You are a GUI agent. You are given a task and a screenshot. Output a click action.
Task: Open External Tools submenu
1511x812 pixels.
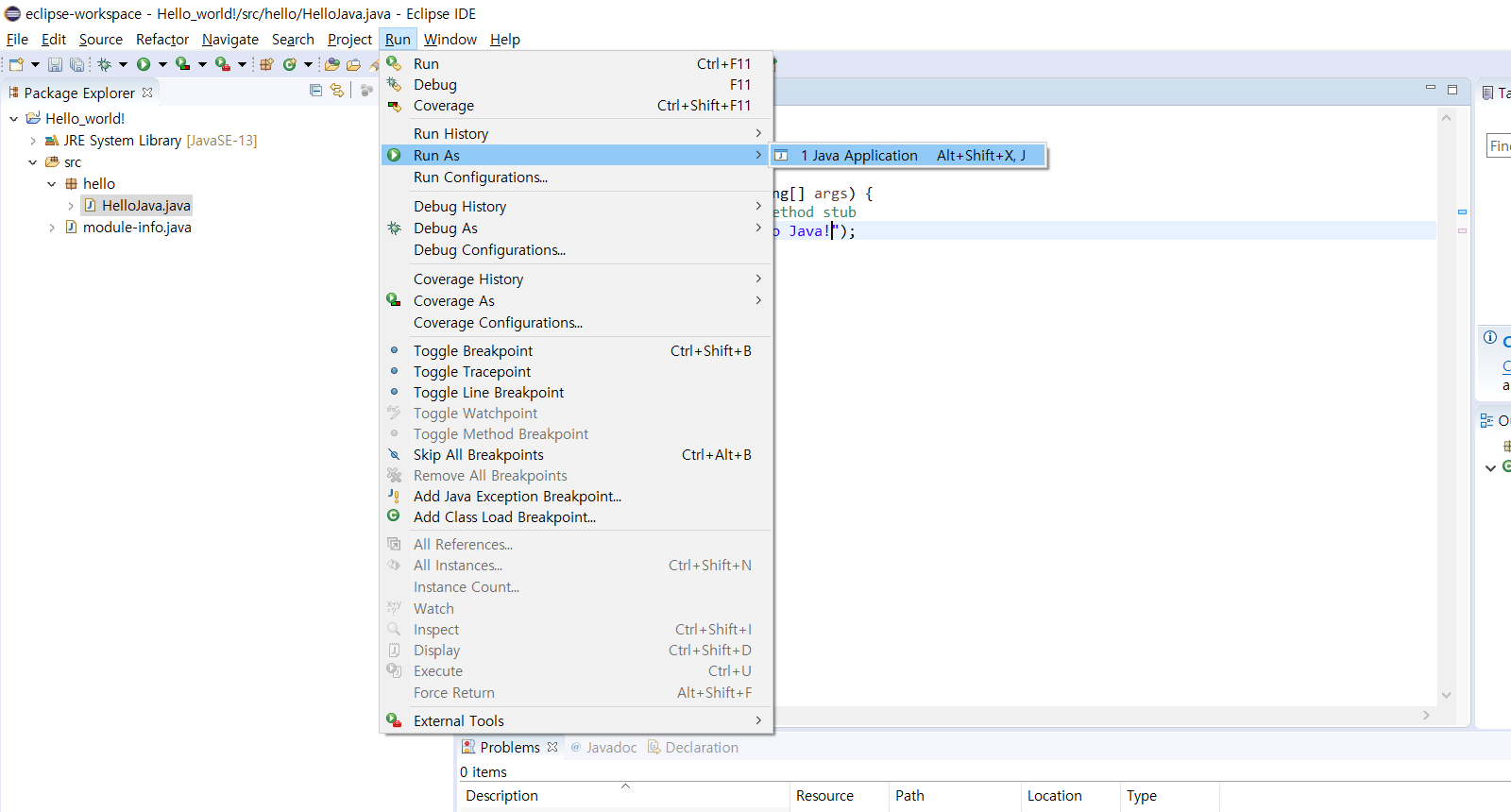point(576,721)
